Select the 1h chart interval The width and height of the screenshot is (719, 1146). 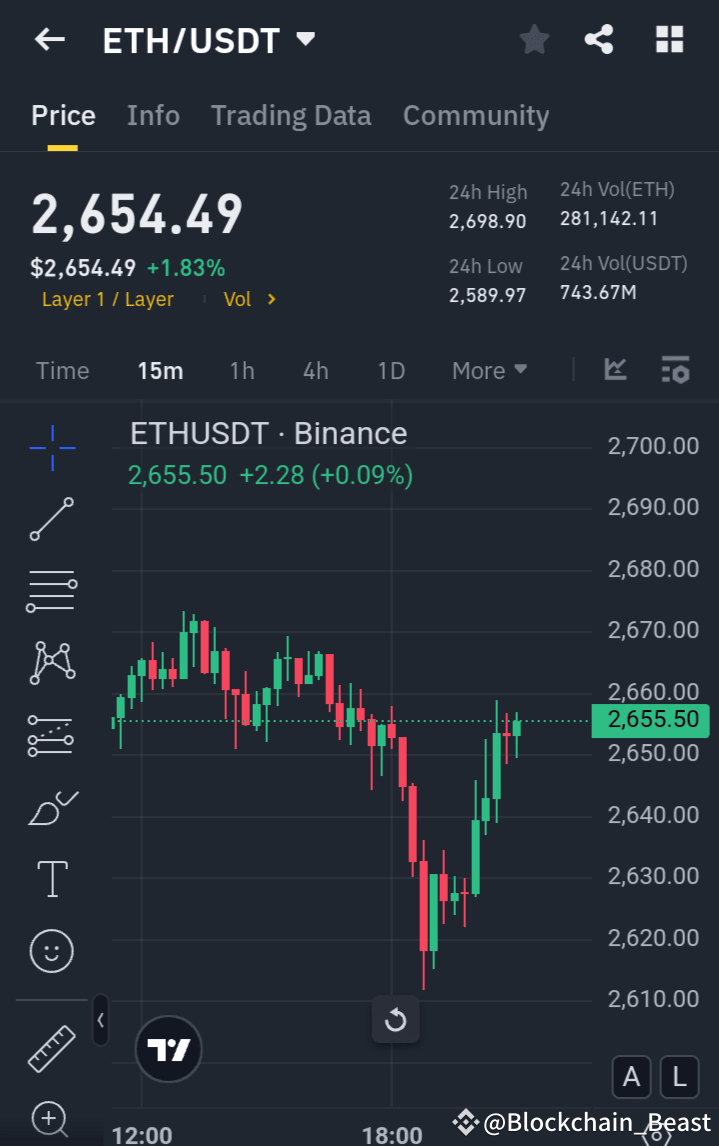pos(242,370)
